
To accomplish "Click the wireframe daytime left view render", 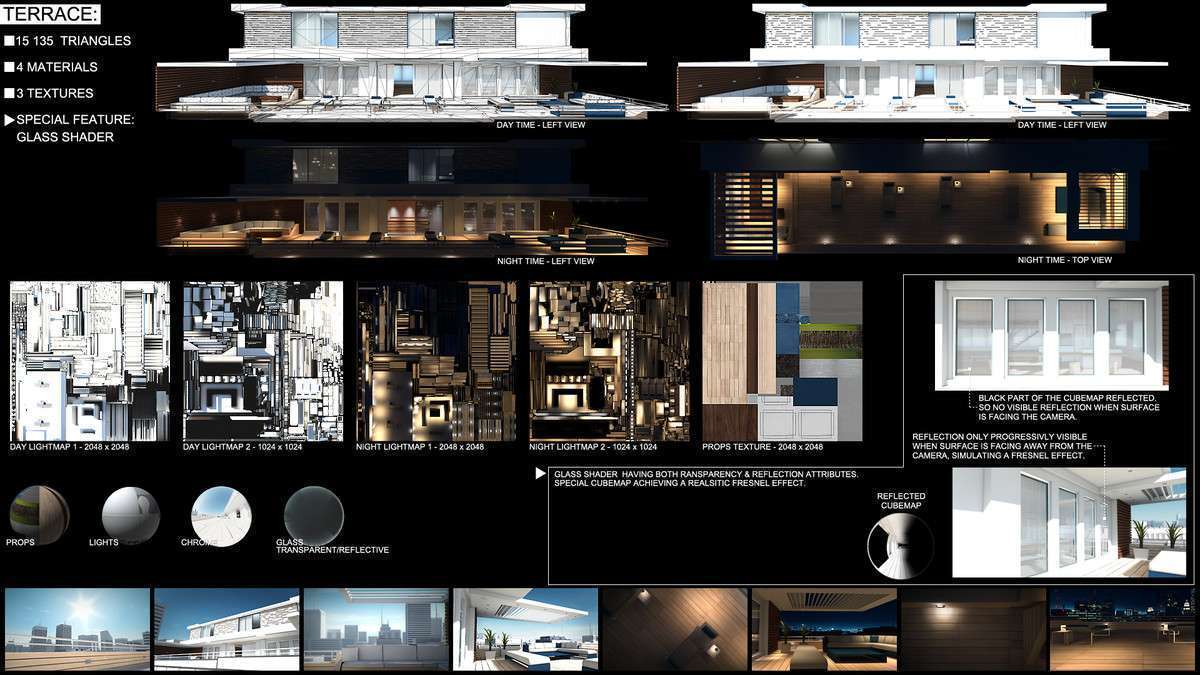I will point(412,62).
